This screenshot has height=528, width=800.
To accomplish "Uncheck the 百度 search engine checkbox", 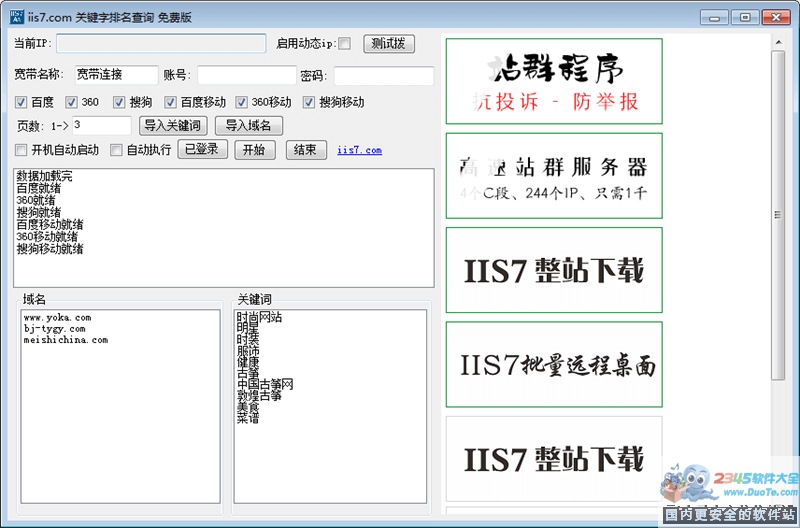I will pos(21,102).
